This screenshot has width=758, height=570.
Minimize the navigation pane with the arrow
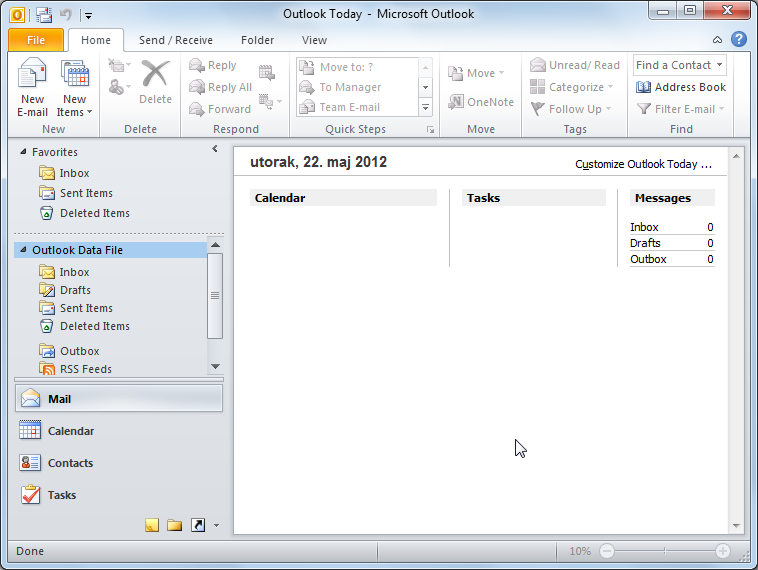215,149
